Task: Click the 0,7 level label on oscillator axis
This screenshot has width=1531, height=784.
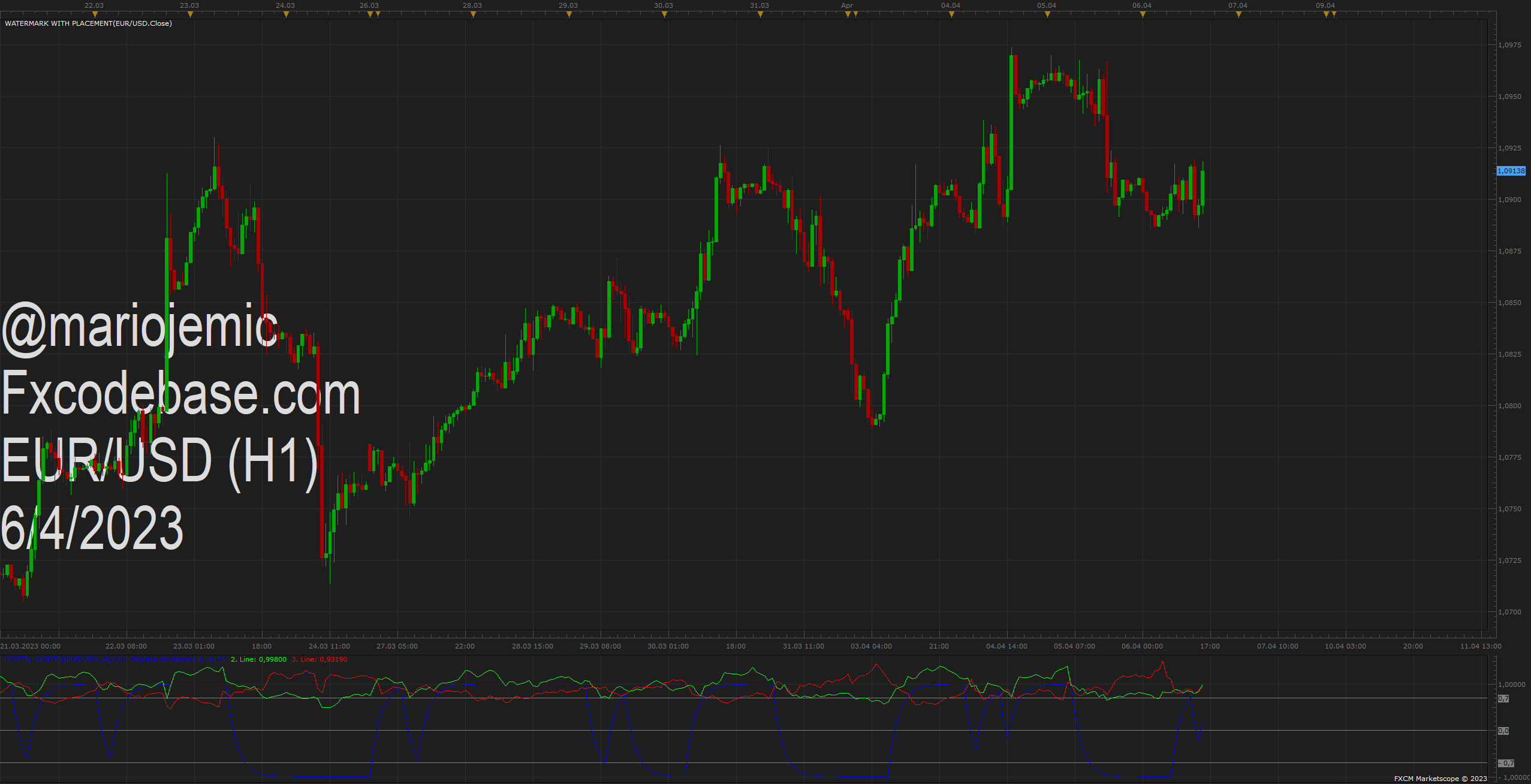Action: pyautogui.click(x=1503, y=699)
